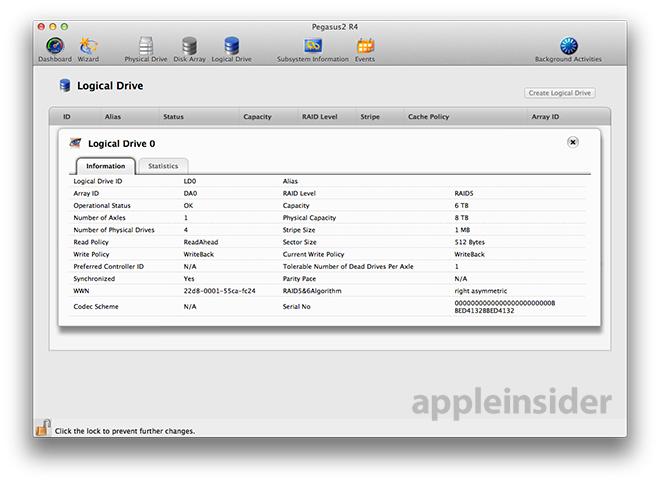The width and height of the screenshot is (660, 483).
Task: Close the Logical Drive 0 detail panel
Action: (572, 142)
